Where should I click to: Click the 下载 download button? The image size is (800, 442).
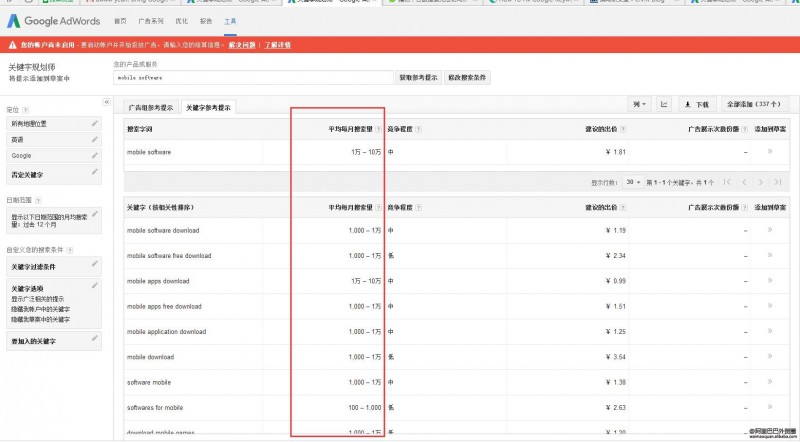tap(697, 104)
